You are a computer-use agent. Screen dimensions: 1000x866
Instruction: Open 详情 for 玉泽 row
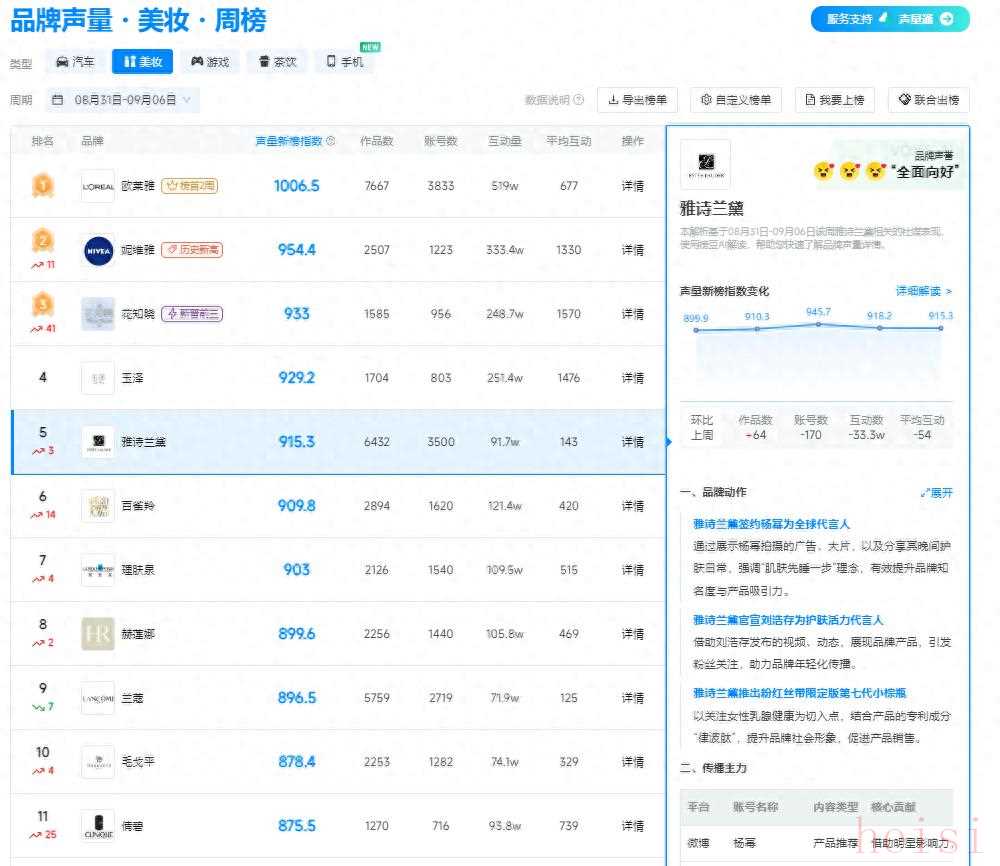(632, 378)
